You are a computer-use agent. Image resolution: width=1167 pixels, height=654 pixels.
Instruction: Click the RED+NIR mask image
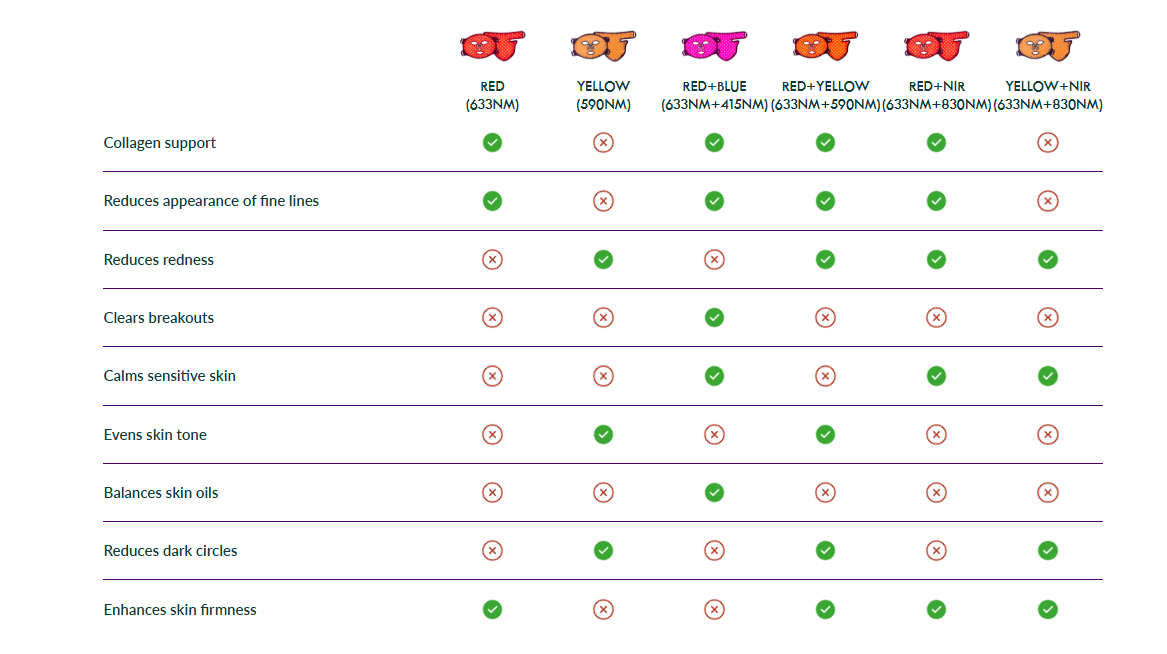point(936,45)
